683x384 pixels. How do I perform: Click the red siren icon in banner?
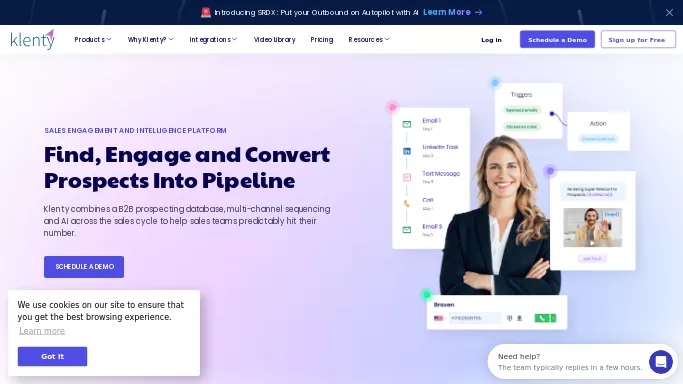pos(206,12)
